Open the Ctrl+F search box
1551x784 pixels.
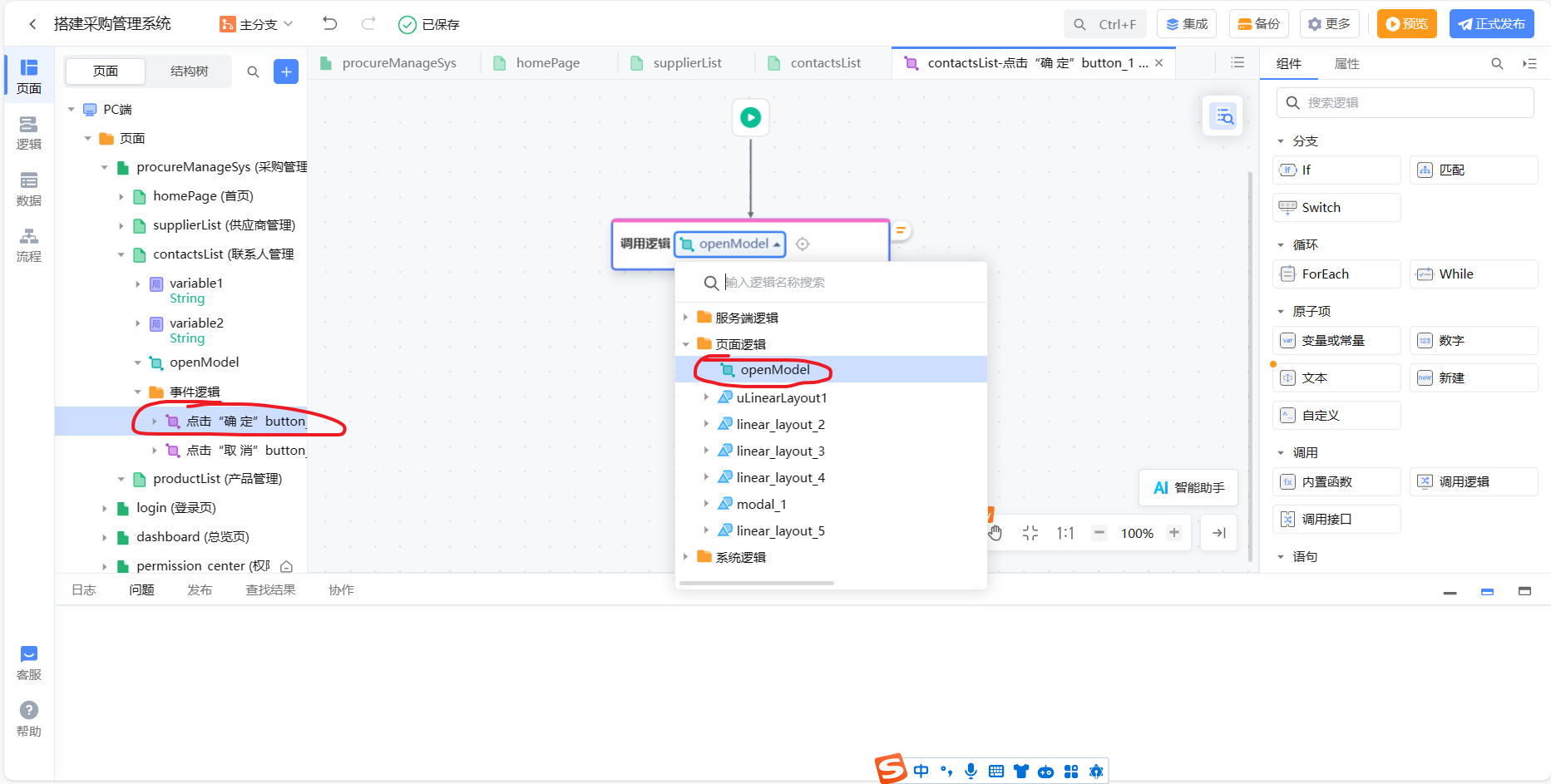pos(1104,24)
